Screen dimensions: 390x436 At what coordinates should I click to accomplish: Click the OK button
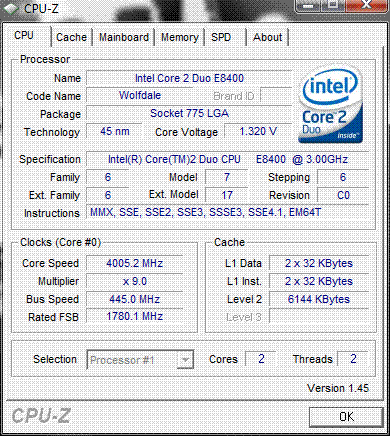click(346, 416)
